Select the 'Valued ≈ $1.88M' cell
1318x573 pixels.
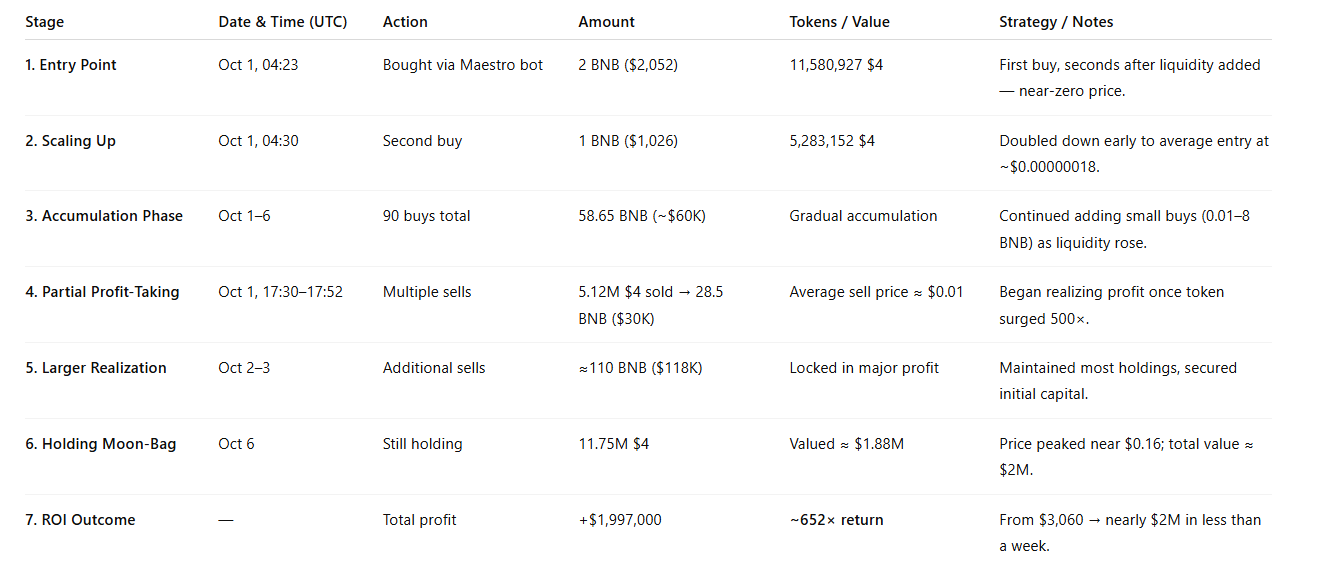[x=846, y=444]
